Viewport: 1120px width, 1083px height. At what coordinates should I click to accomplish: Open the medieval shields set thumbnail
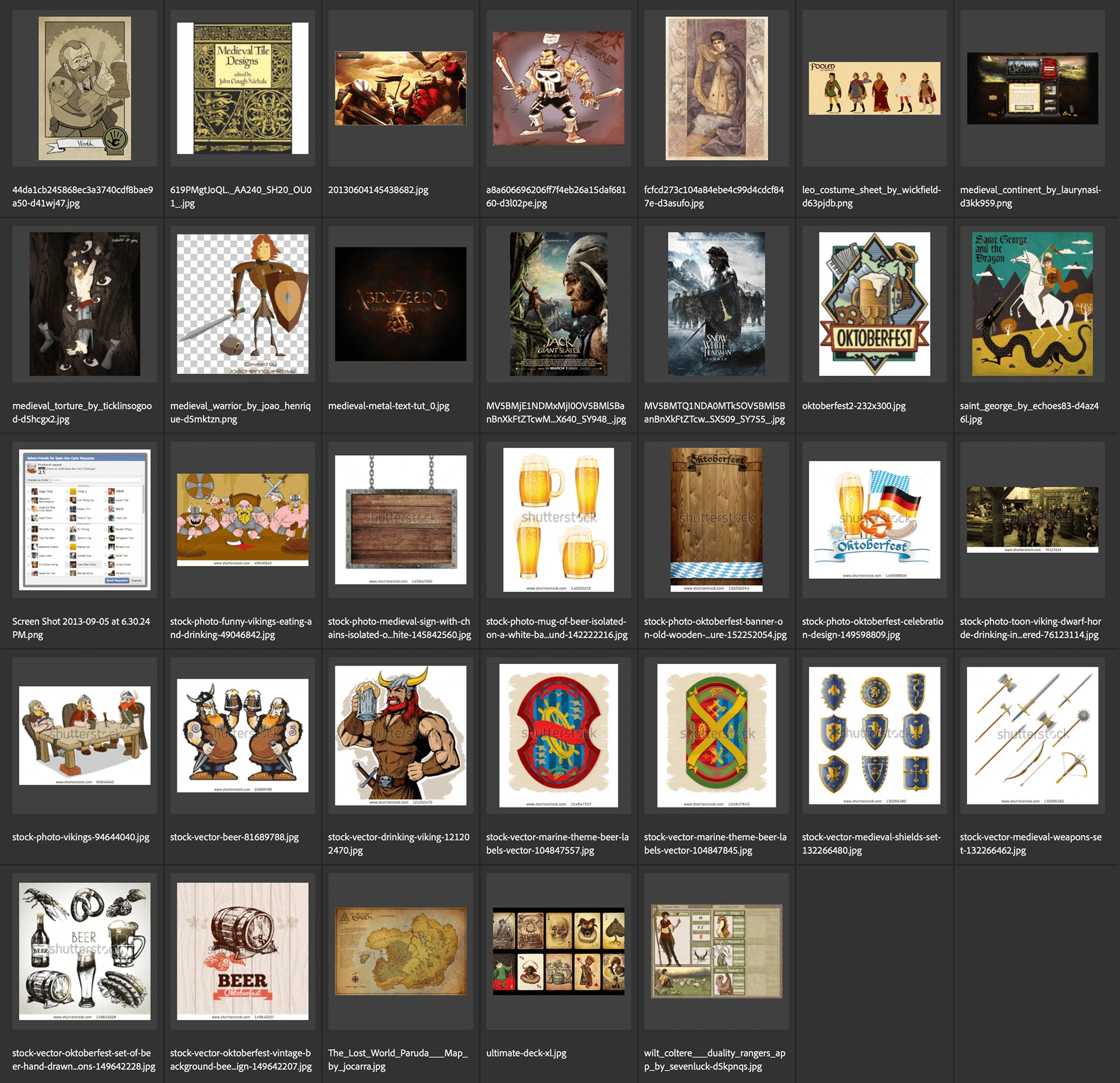coord(874,735)
